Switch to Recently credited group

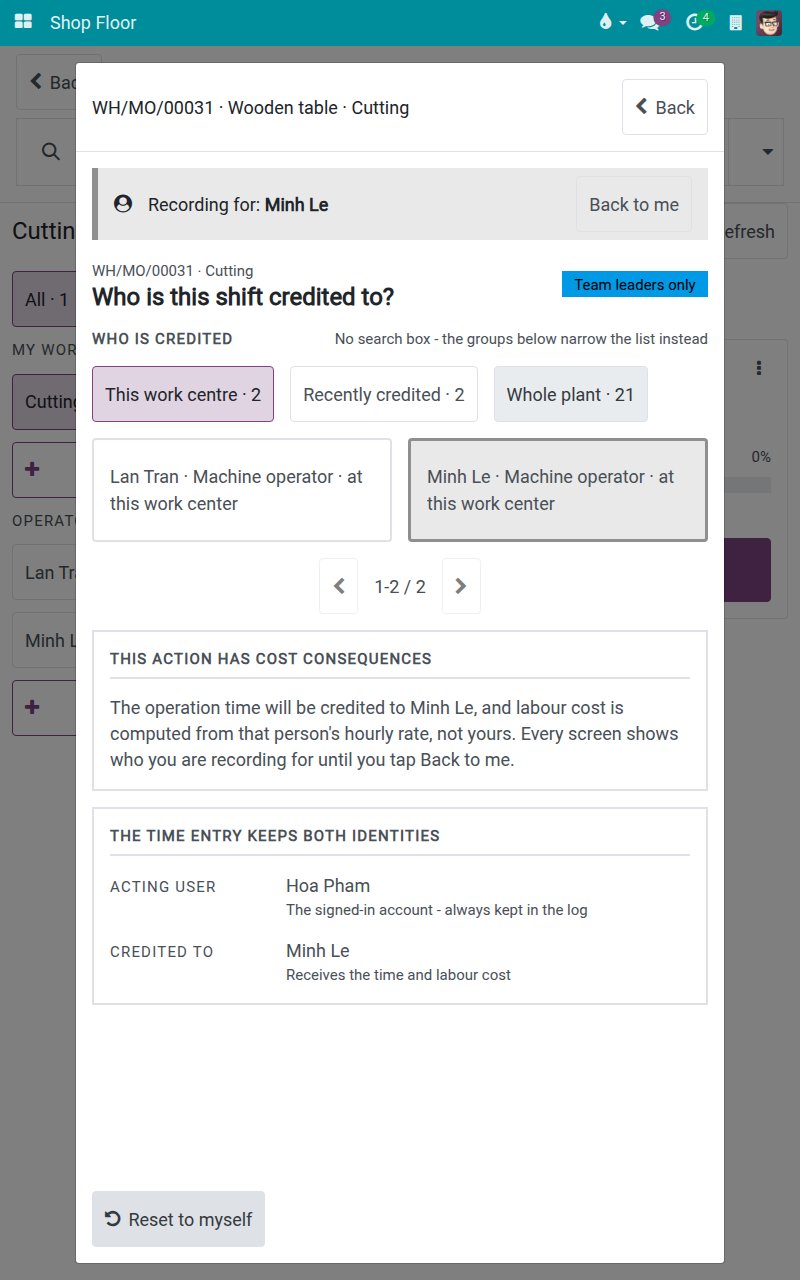(384, 394)
